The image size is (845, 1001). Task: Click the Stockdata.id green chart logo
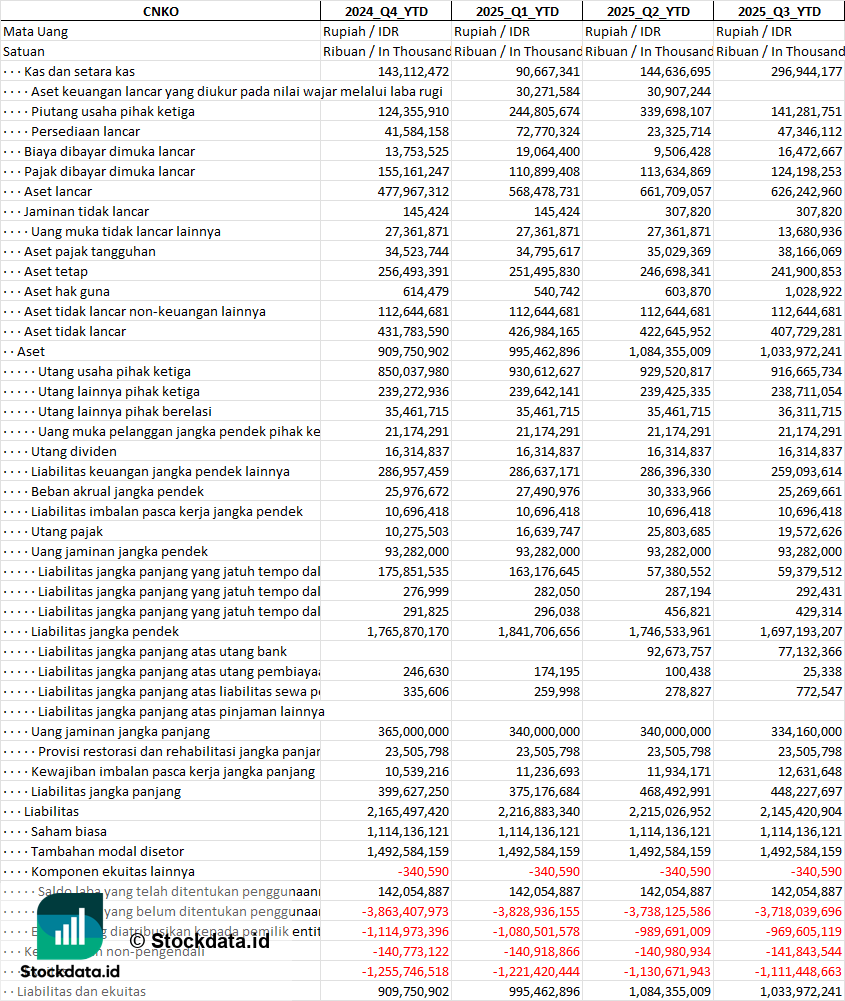click(x=70, y=926)
